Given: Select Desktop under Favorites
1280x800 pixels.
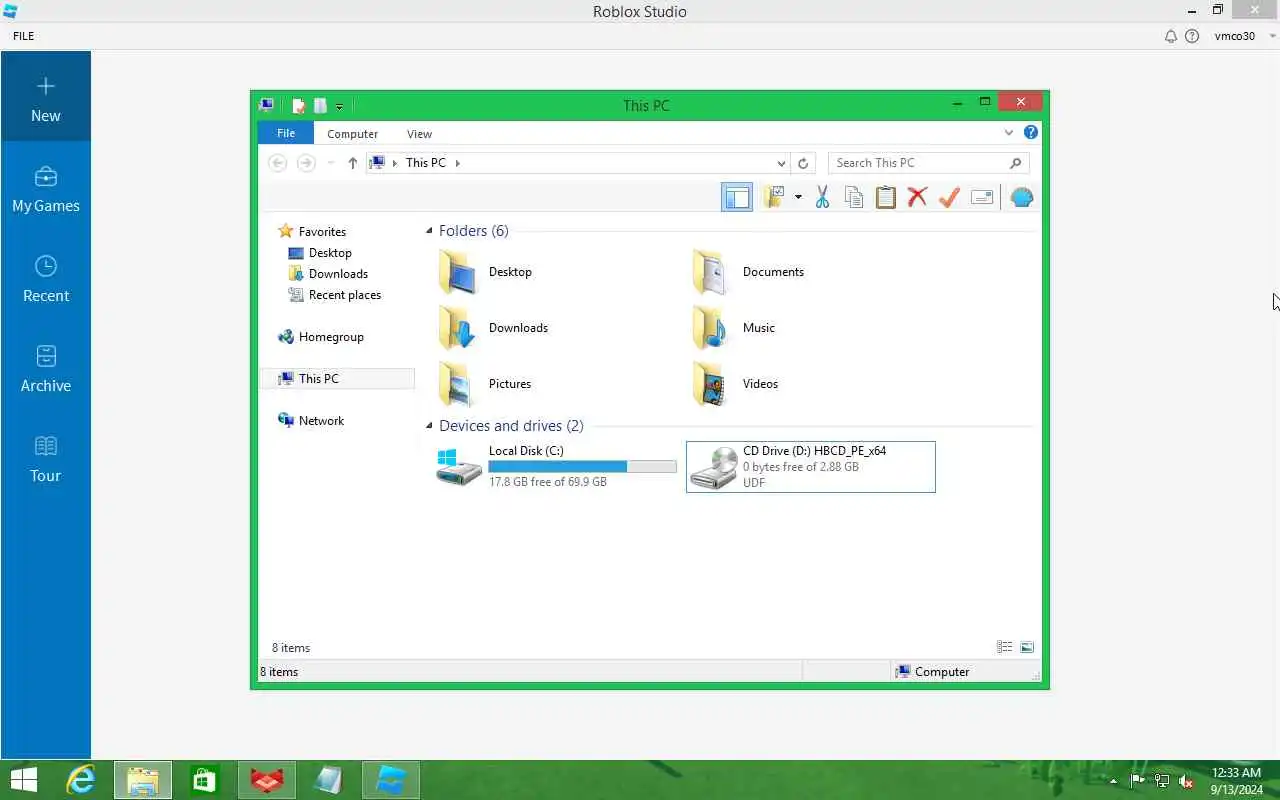Looking at the screenshot, I should click(x=330, y=253).
